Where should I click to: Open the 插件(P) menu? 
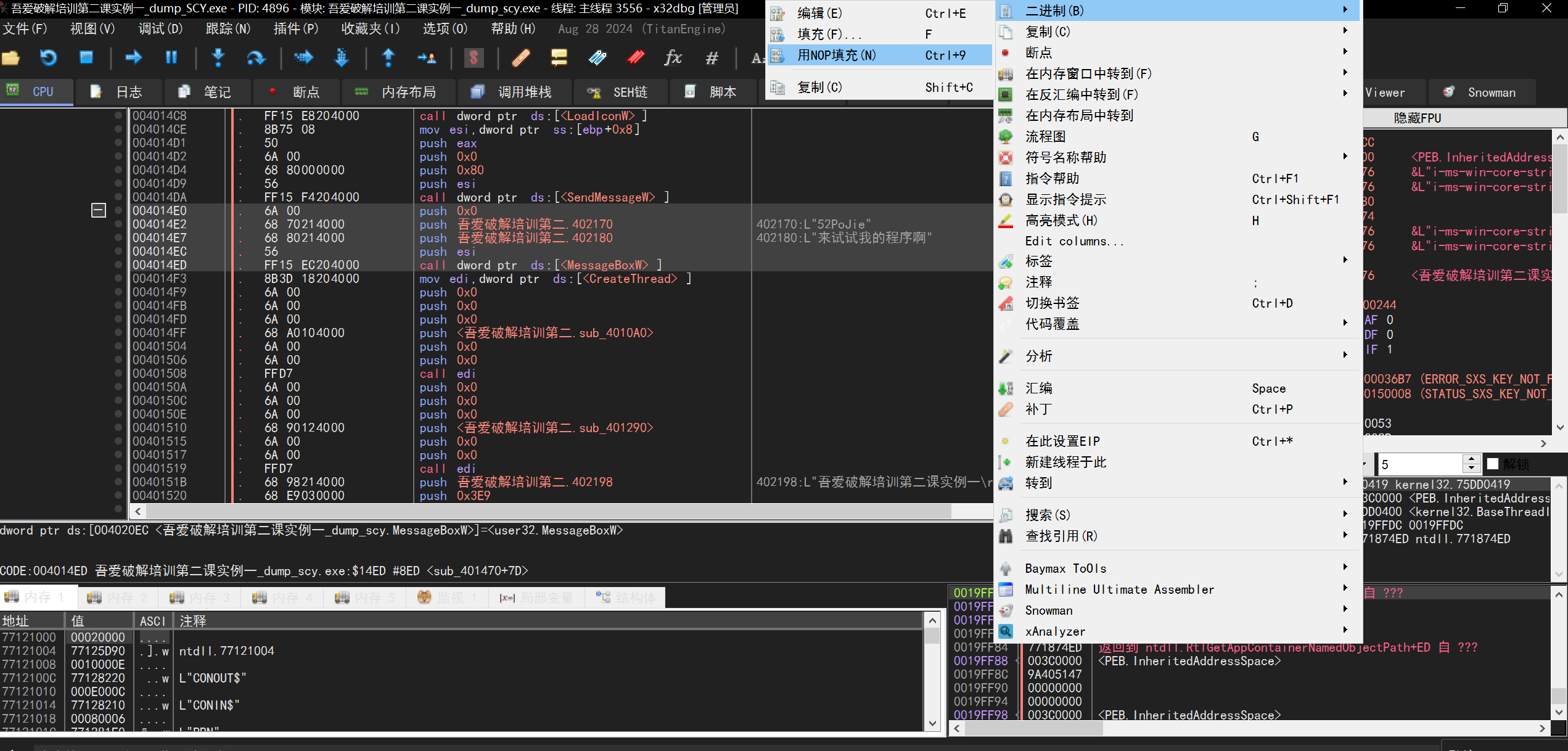click(296, 28)
